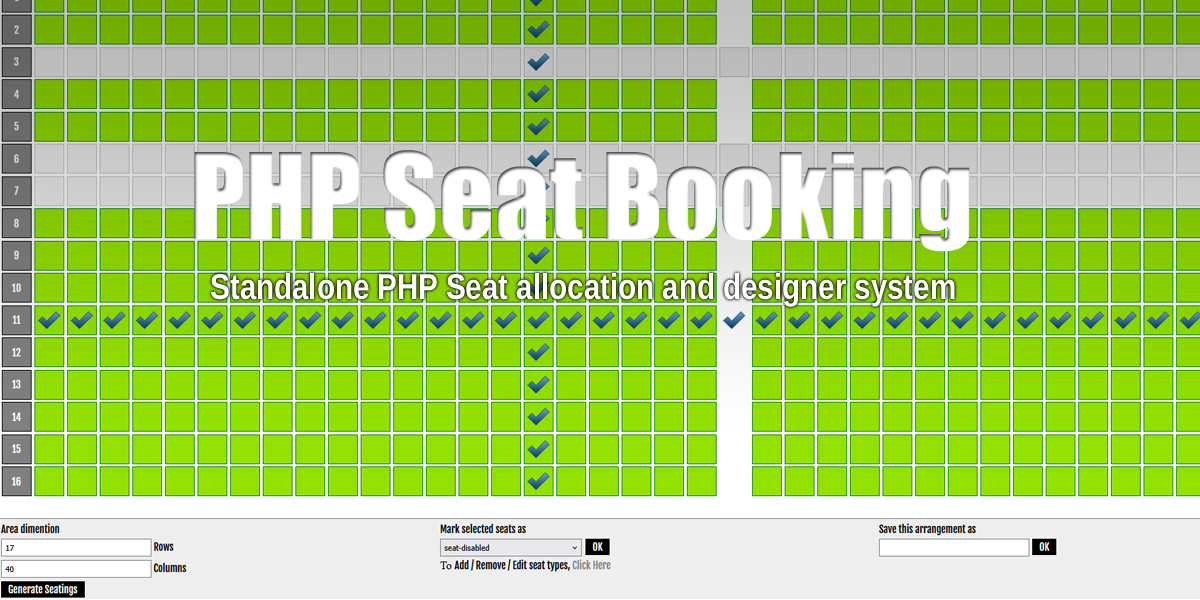The height and width of the screenshot is (600, 1200).
Task: Click the 'Click Here' link to edit seat types
Action: 592,565
